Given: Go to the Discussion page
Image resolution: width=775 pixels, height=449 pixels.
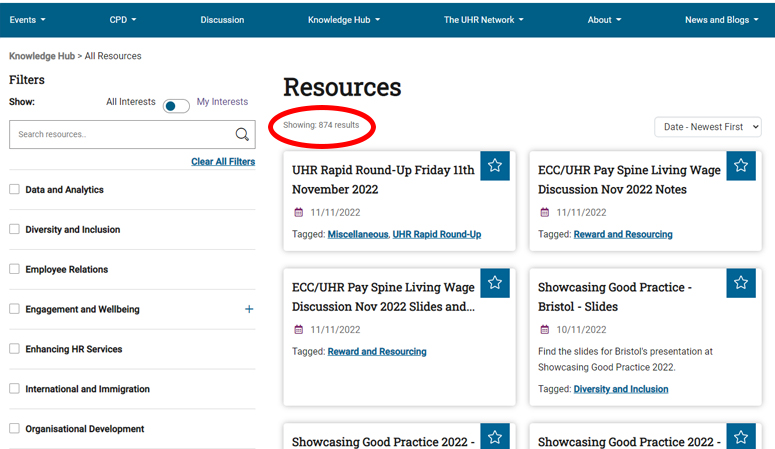Looking at the screenshot, I should [222, 20].
